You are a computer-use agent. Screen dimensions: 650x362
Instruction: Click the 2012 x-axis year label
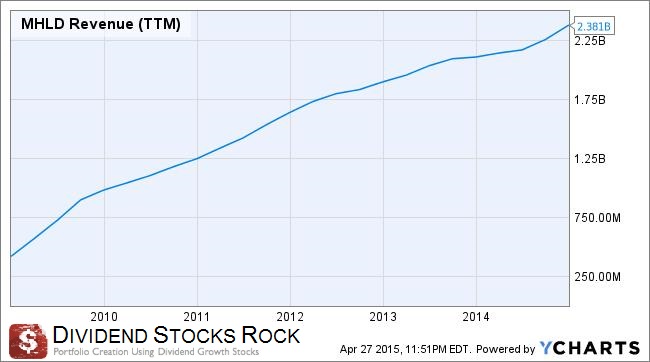point(290,317)
